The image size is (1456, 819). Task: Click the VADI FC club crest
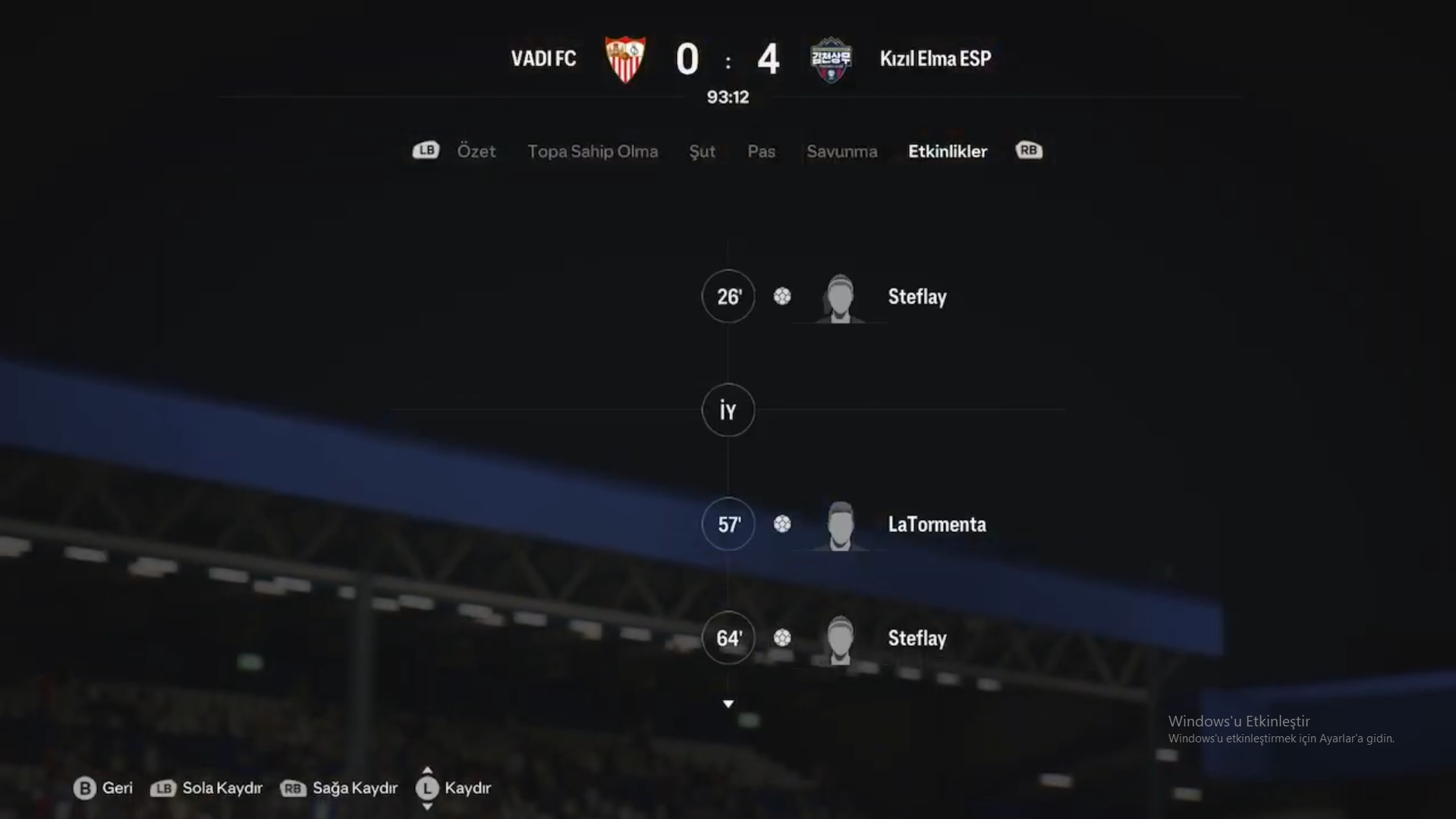(x=625, y=59)
